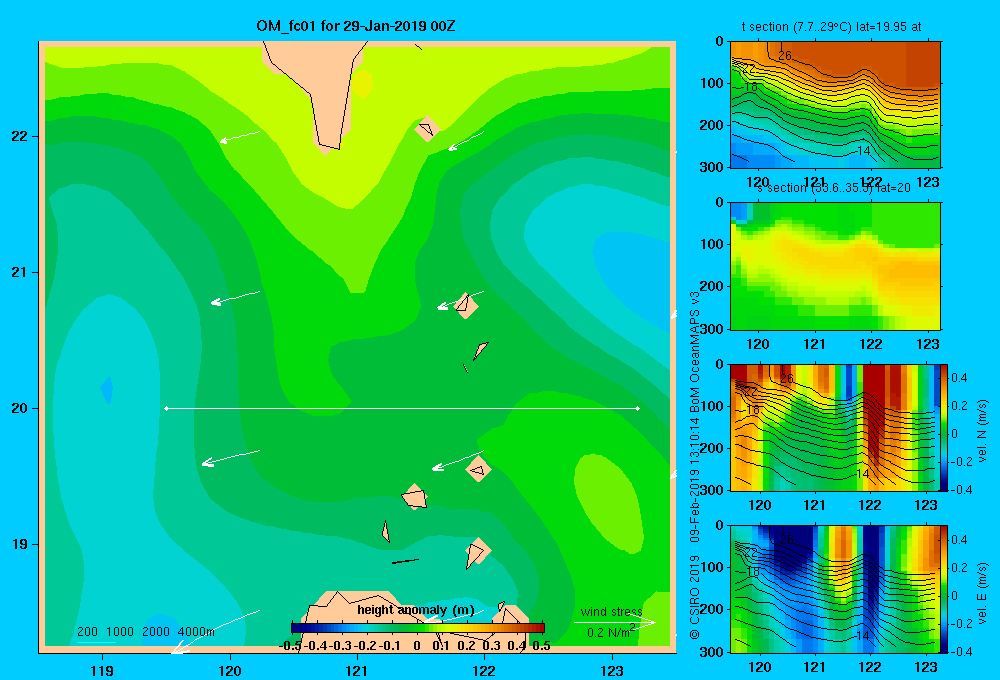Click main map latitude label 22
The height and width of the screenshot is (680, 1000).
click(x=20, y=136)
